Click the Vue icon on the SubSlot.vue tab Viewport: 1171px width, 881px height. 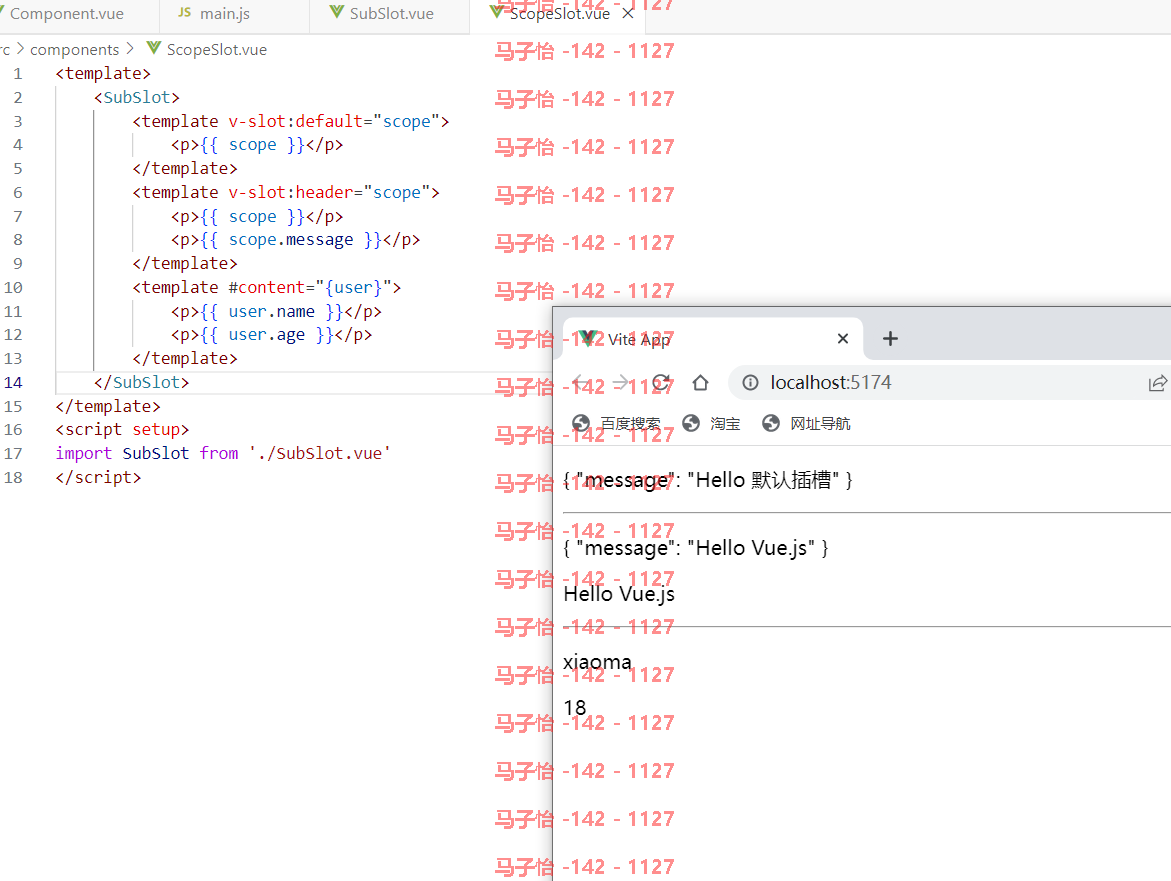click(x=337, y=13)
